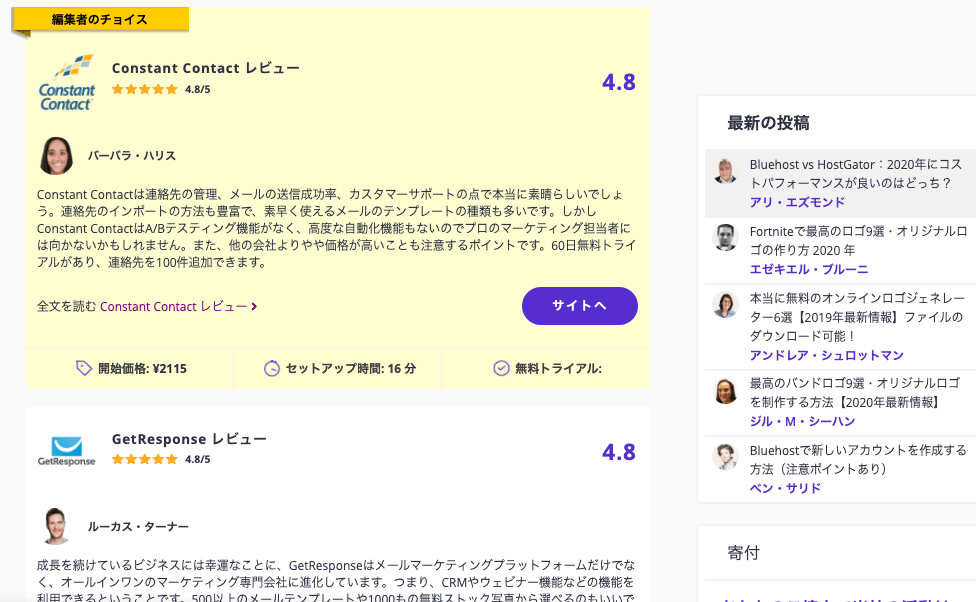Open author link アンドレア・シュロットマン
Image resolution: width=976 pixels, height=602 pixels.
(x=827, y=355)
